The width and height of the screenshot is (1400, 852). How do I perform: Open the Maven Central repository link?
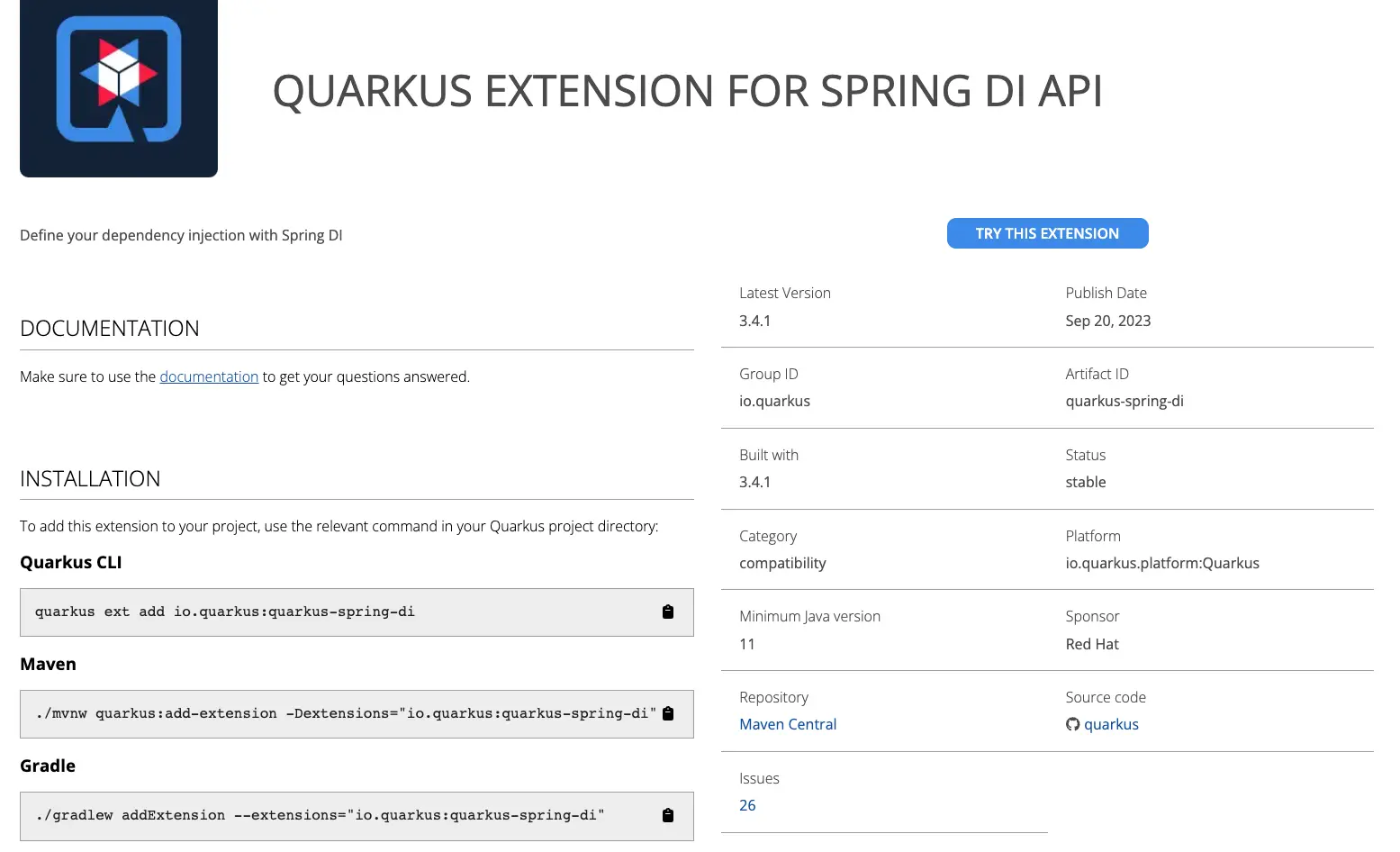tap(788, 725)
